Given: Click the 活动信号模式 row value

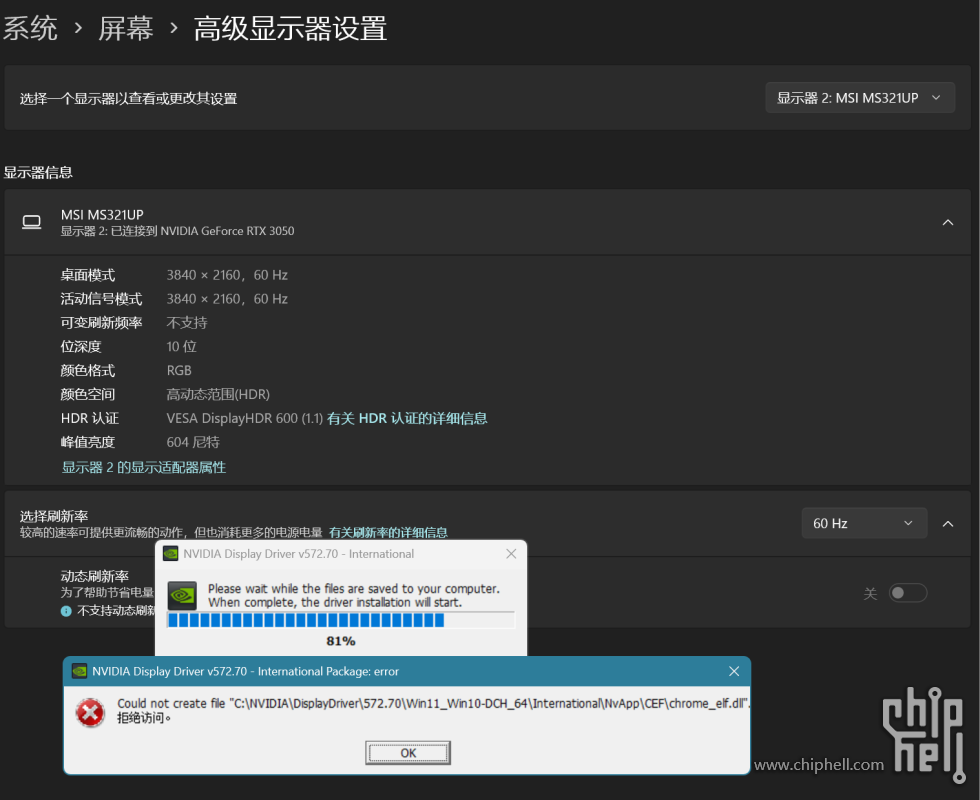Looking at the screenshot, I should point(227,299).
